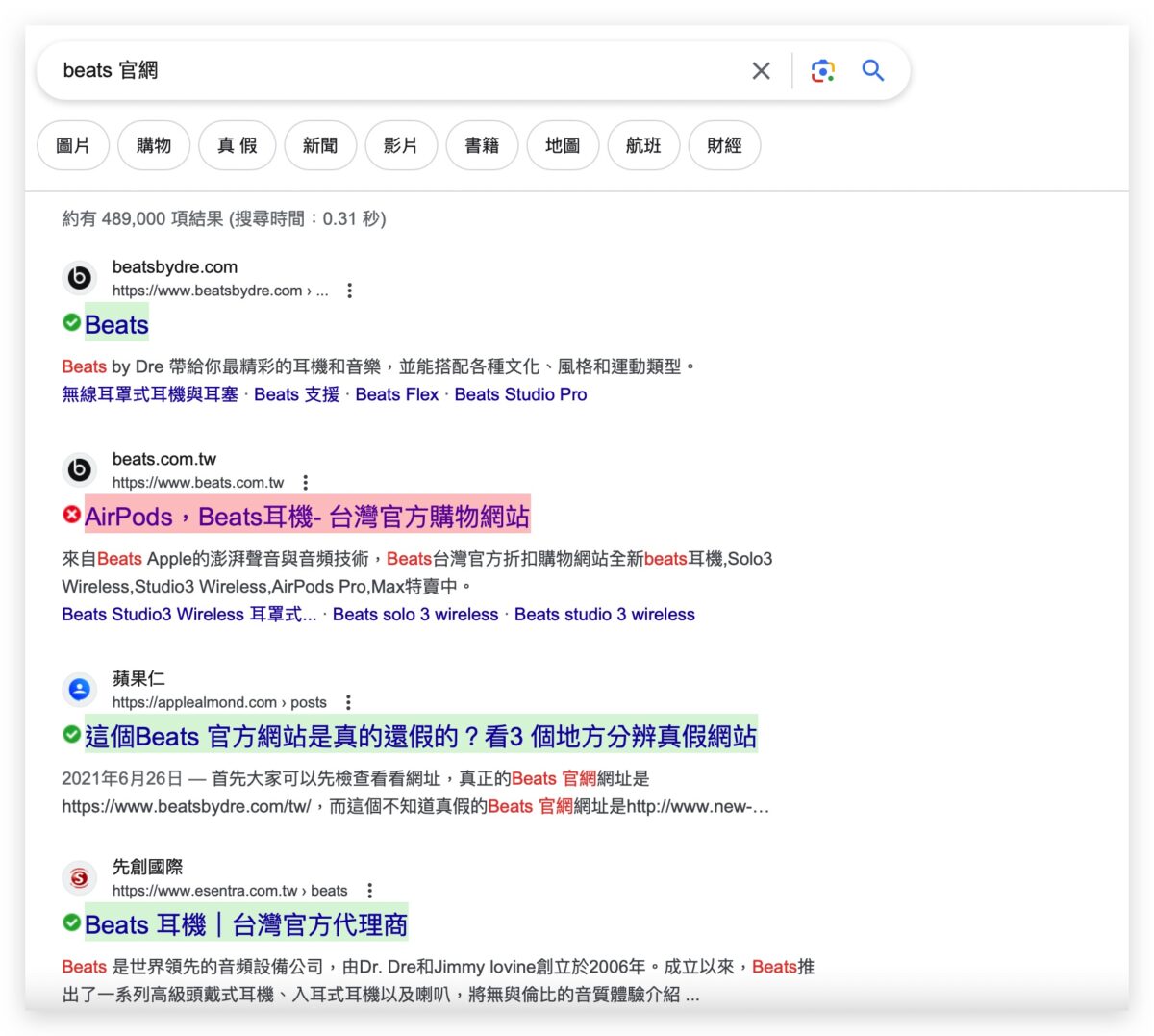The width and height of the screenshot is (1154, 1036).
Task: Open the Beats Flex sitelink
Action: pyautogui.click(x=397, y=394)
